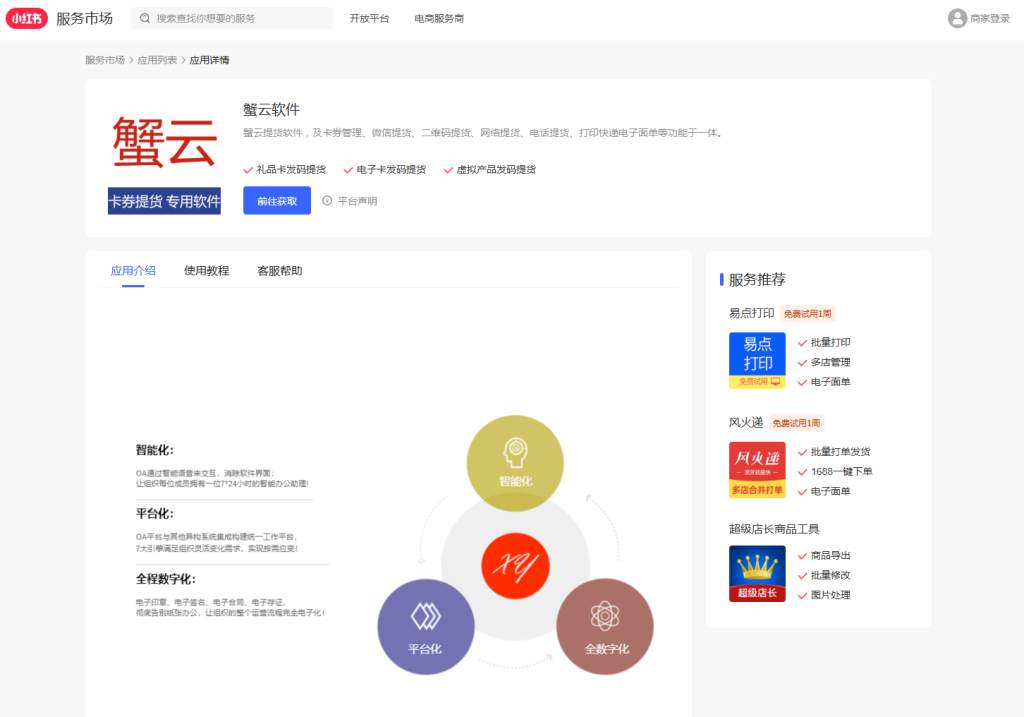Click the 虚拟产品发码提货 feature text

pyautogui.click(x=496, y=170)
